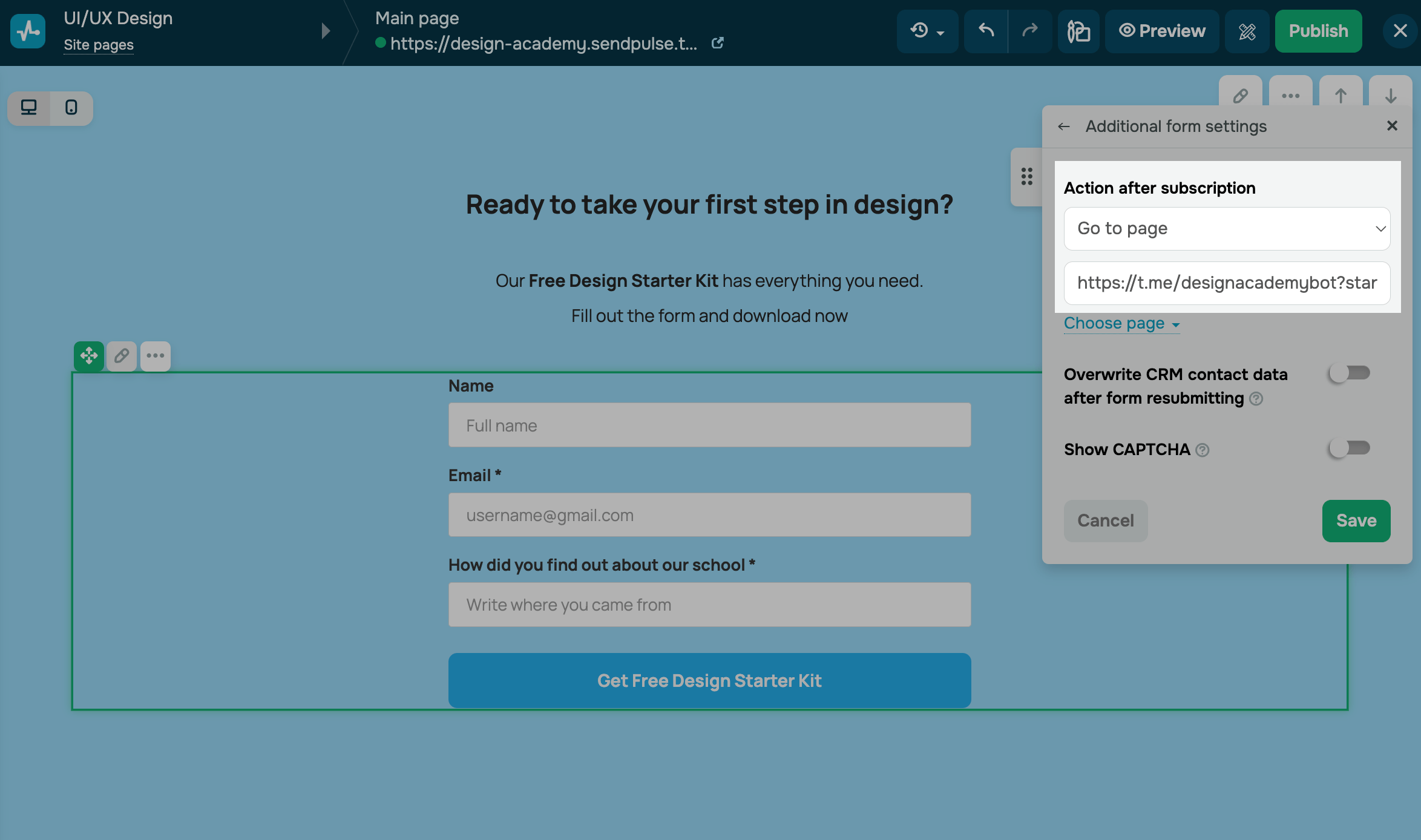The height and width of the screenshot is (840, 1421).
Task: Switch to mobile view mode
Action: click(71, 108)
